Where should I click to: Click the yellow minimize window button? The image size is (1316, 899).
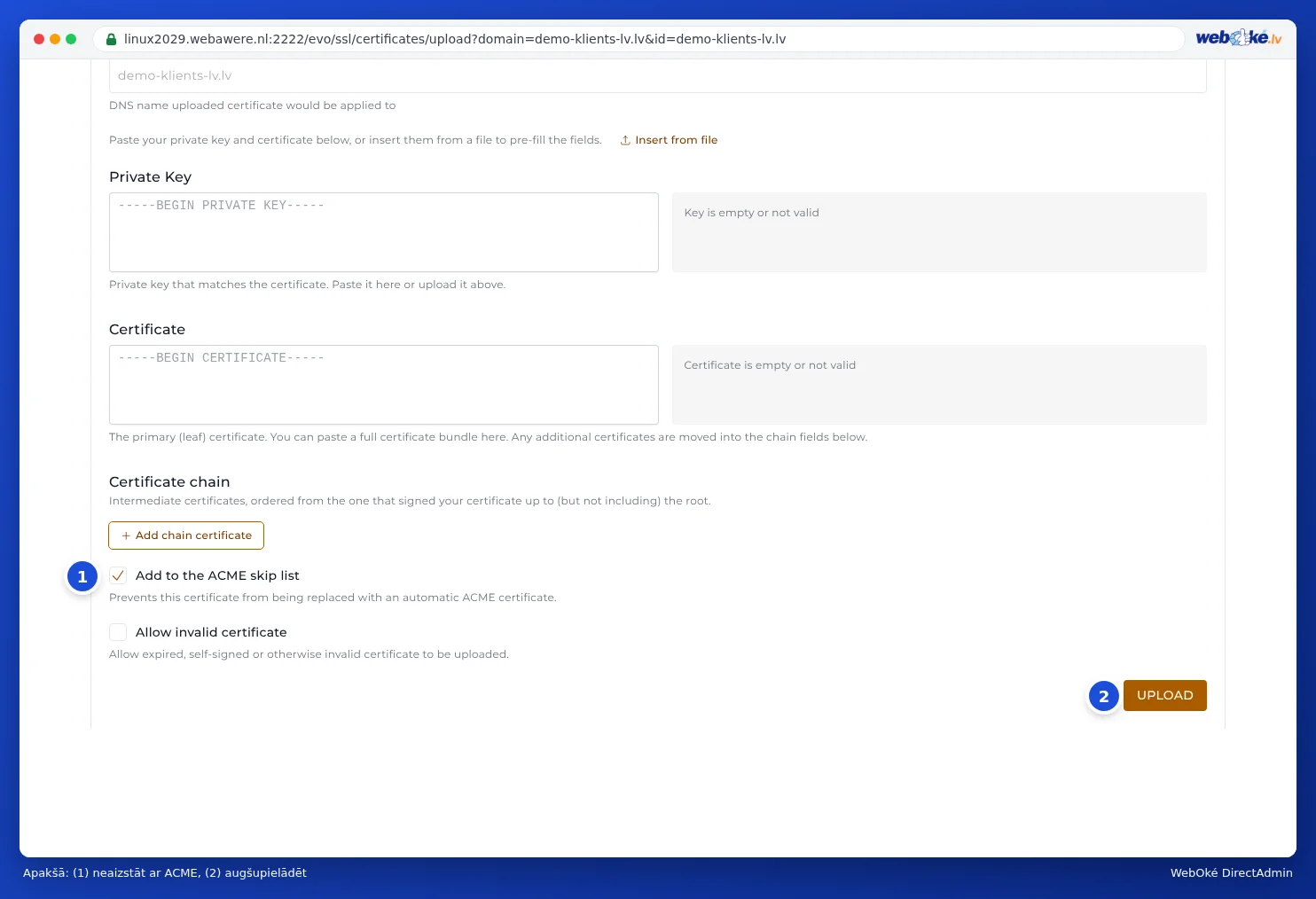pos(55,39)
